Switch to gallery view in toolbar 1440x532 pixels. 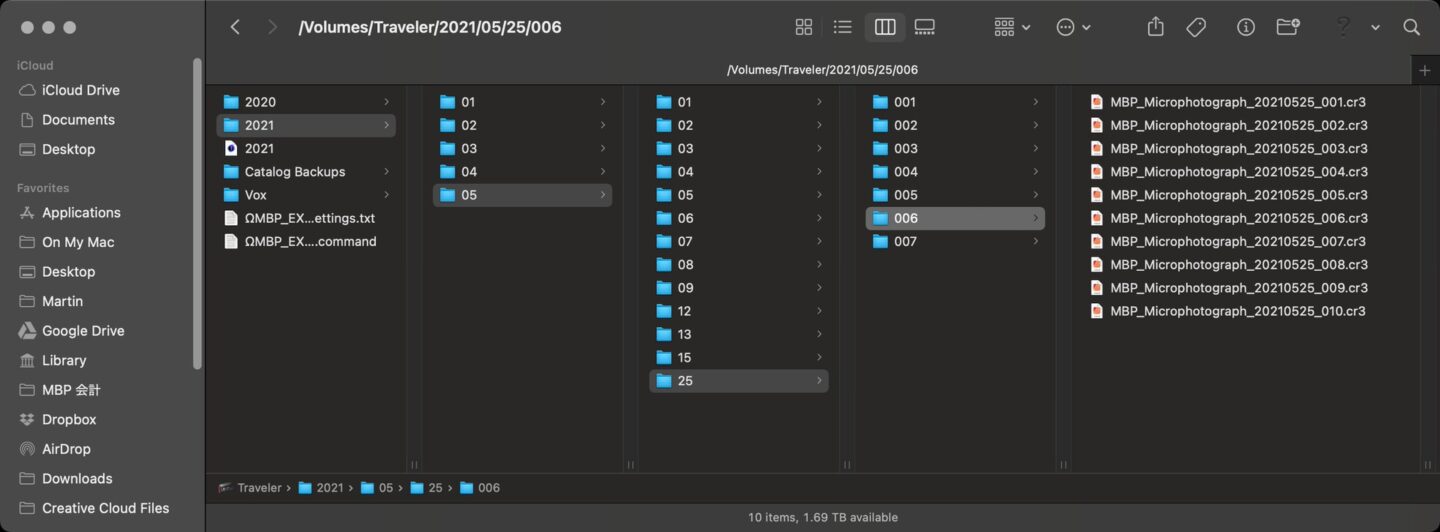pos(924,27)
